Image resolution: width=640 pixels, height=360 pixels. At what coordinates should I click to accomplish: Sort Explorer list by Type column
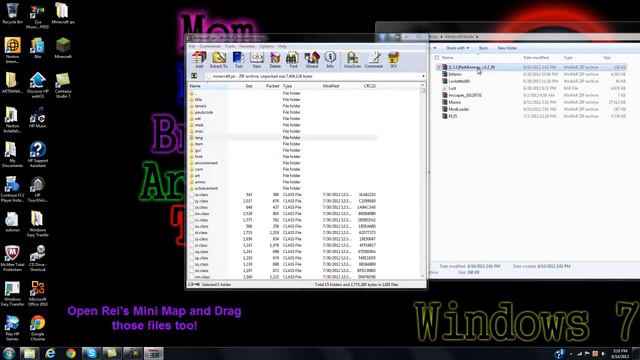point(568,58)
